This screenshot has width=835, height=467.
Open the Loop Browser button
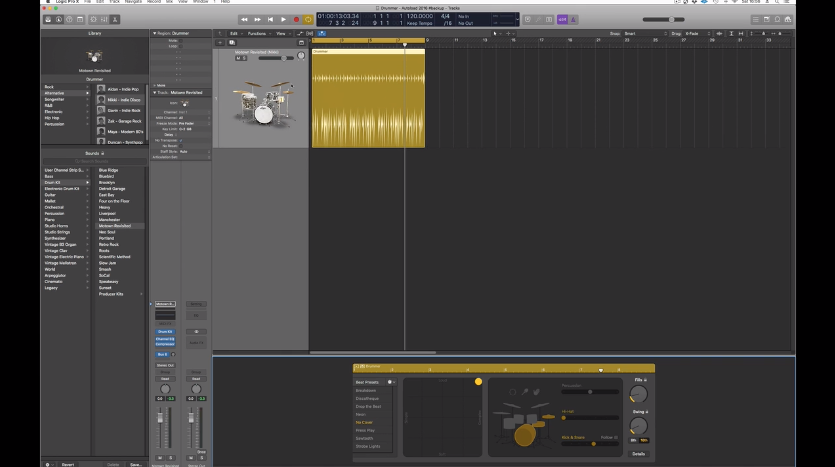tap(777, 20)
